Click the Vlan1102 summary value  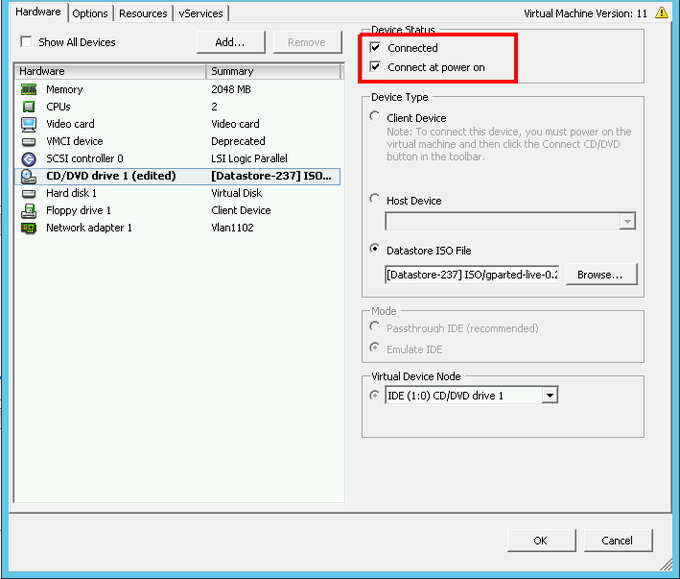coord(232,228)
